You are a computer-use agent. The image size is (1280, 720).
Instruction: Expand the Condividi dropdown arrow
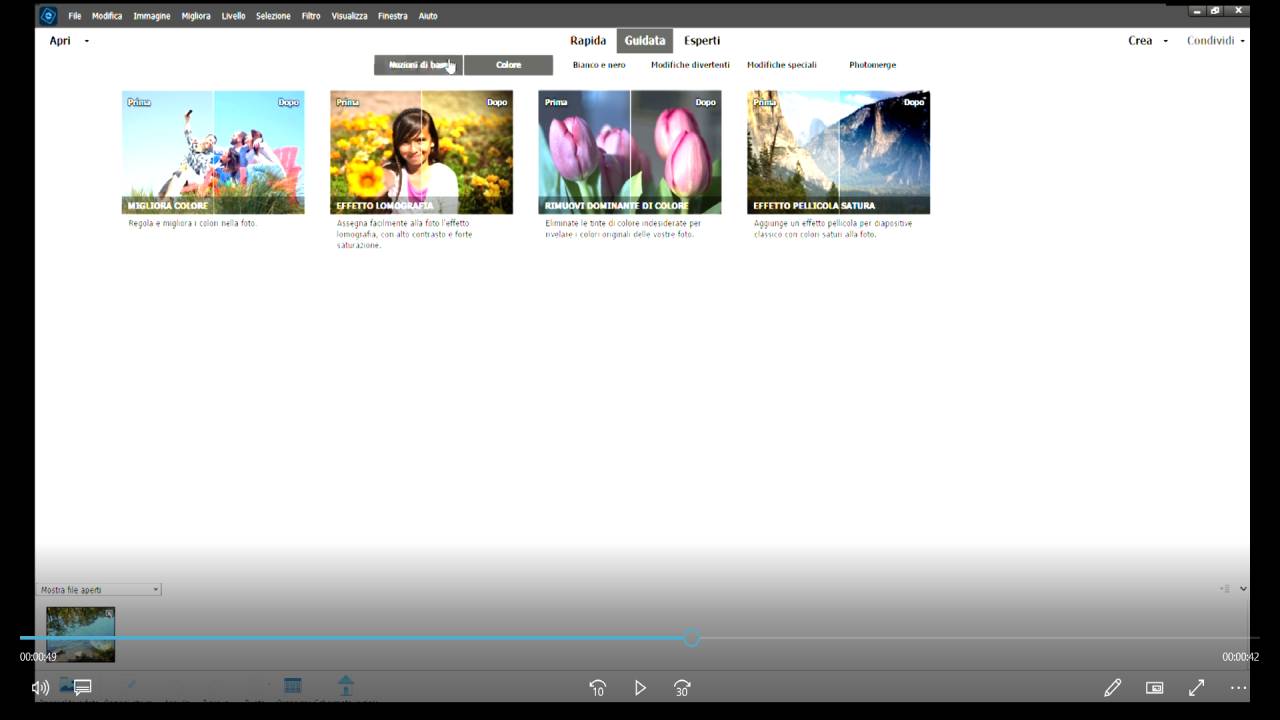1242,41
